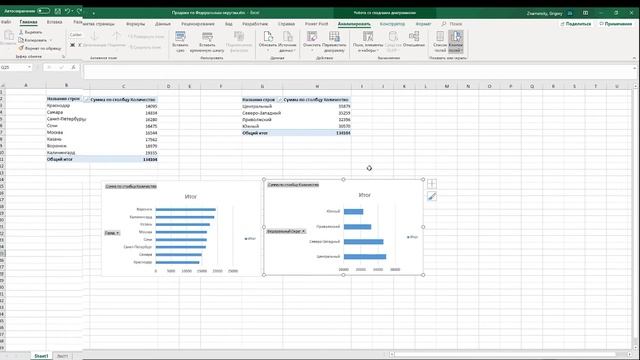Click the values field button on city chart
Image resolution: width=640 pixels, height=360 pixels.
[x=131, y=186]
